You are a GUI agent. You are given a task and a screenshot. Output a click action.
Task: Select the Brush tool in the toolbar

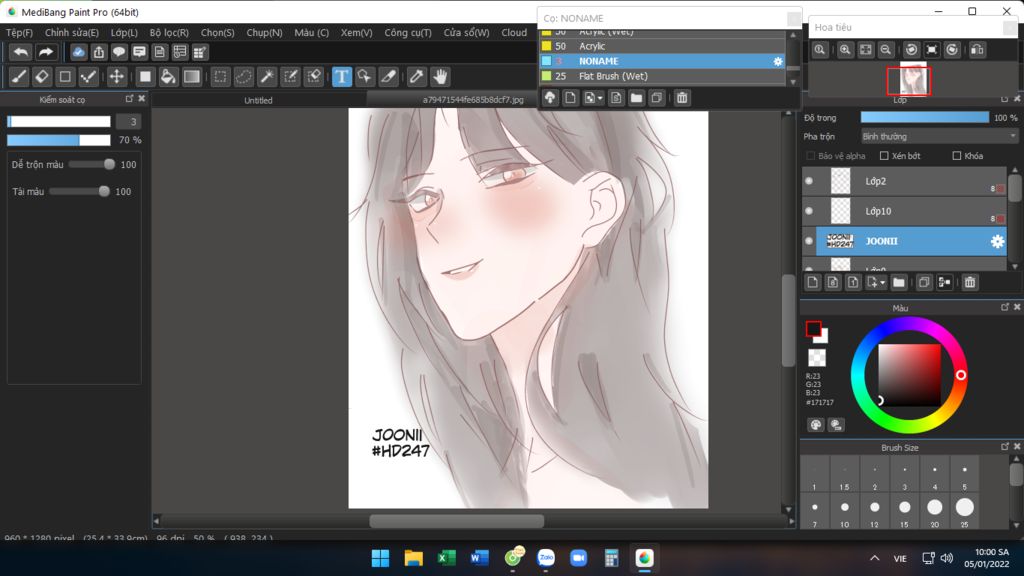(19, 77)
